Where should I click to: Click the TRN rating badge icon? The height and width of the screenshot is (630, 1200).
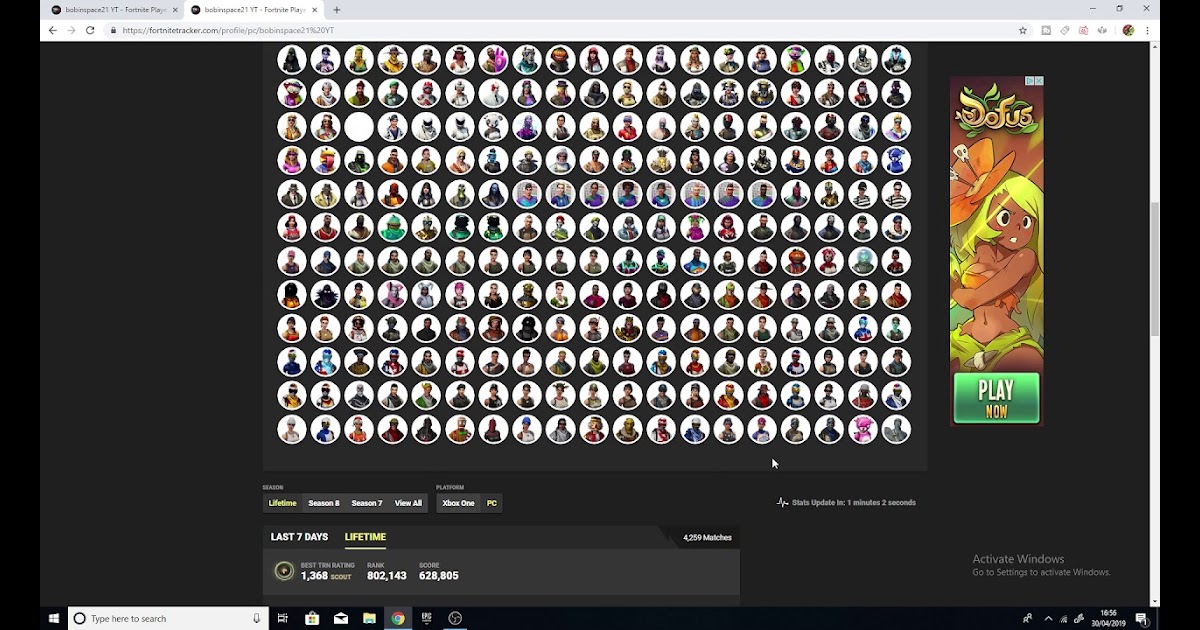tap(284, 572)
